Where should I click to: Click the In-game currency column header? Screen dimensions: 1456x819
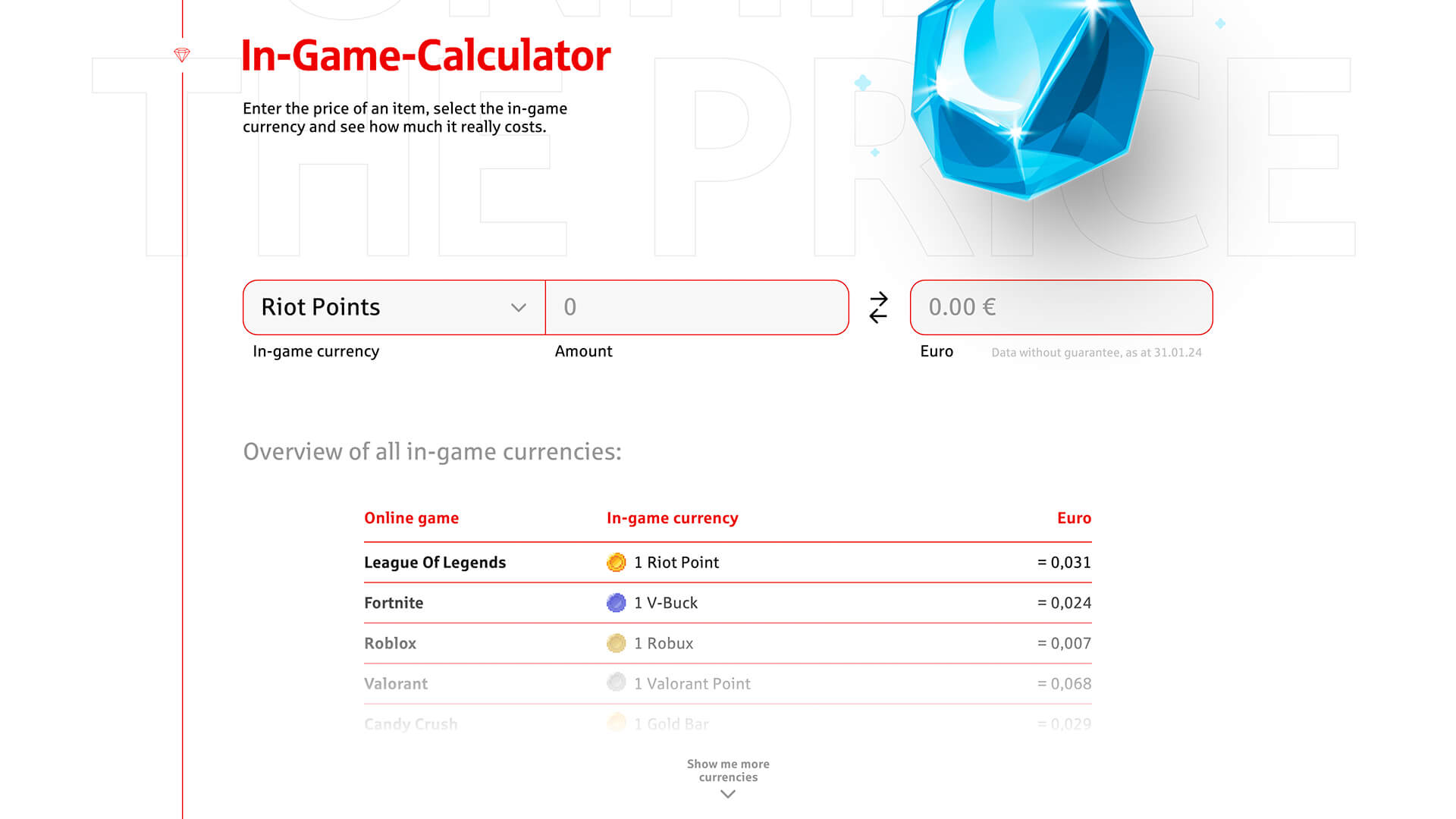[673, 518]
